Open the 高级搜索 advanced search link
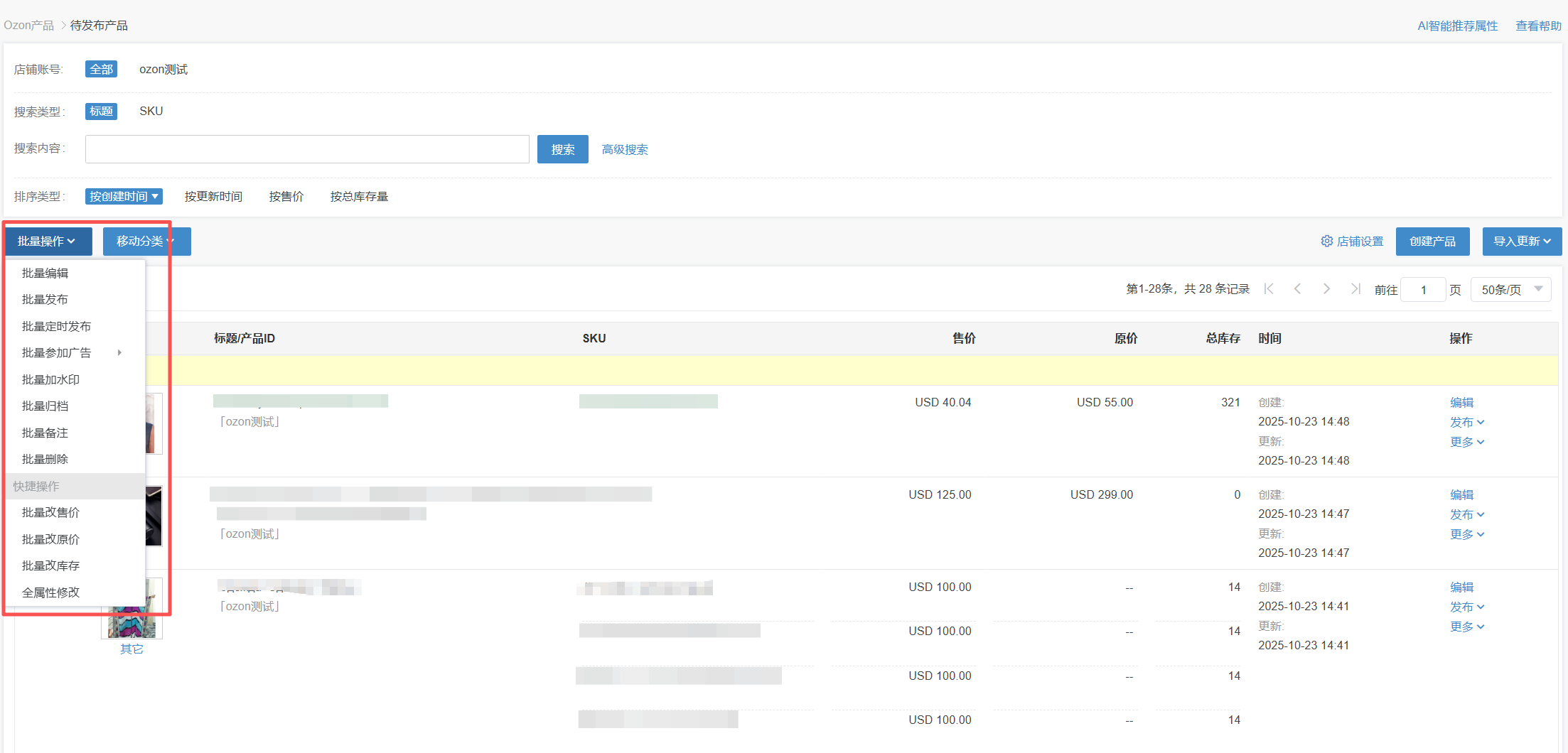The height and width of the screenshot is (753, 1568). point(624,150)
